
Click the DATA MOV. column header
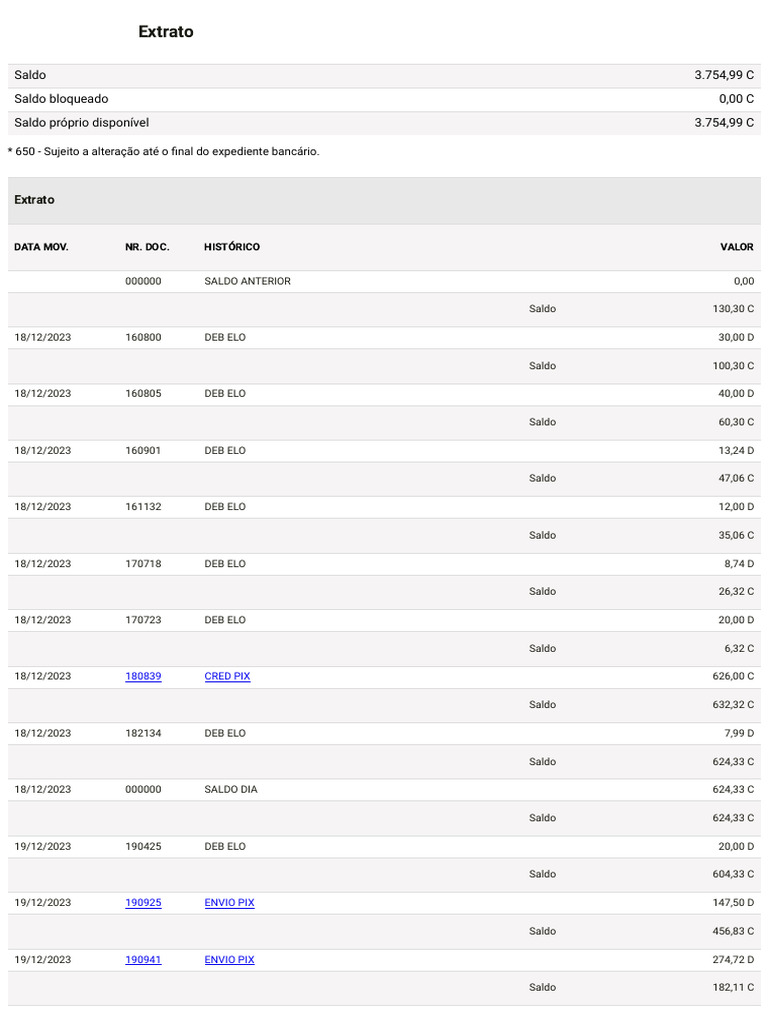41,247
